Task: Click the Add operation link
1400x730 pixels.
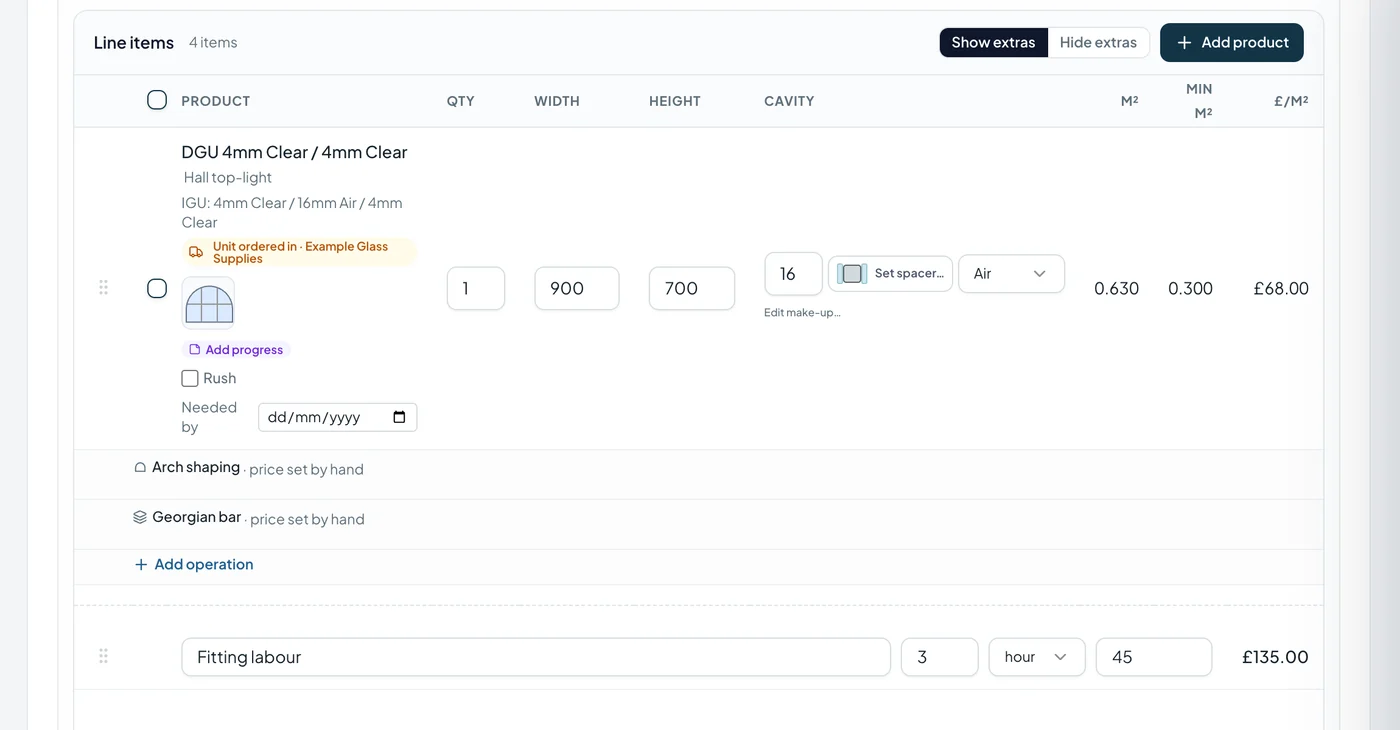Action: pos(194,565)
